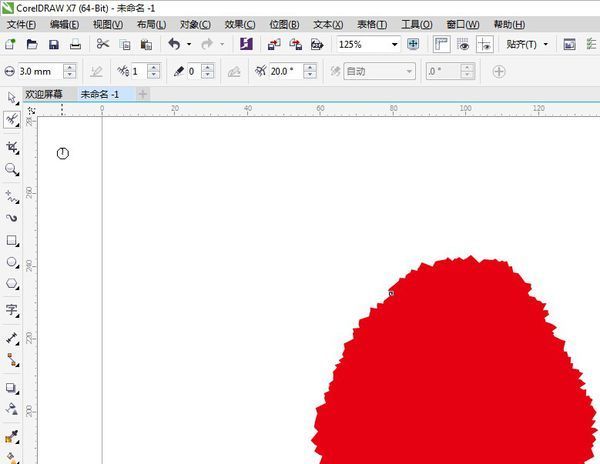
Task: Click the Save floppy disk icon
Action: point(53,44)
